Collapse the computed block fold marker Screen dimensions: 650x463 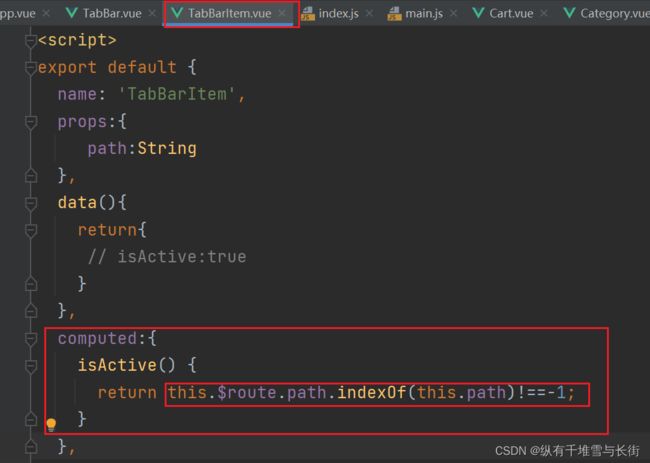click(31, 339)
